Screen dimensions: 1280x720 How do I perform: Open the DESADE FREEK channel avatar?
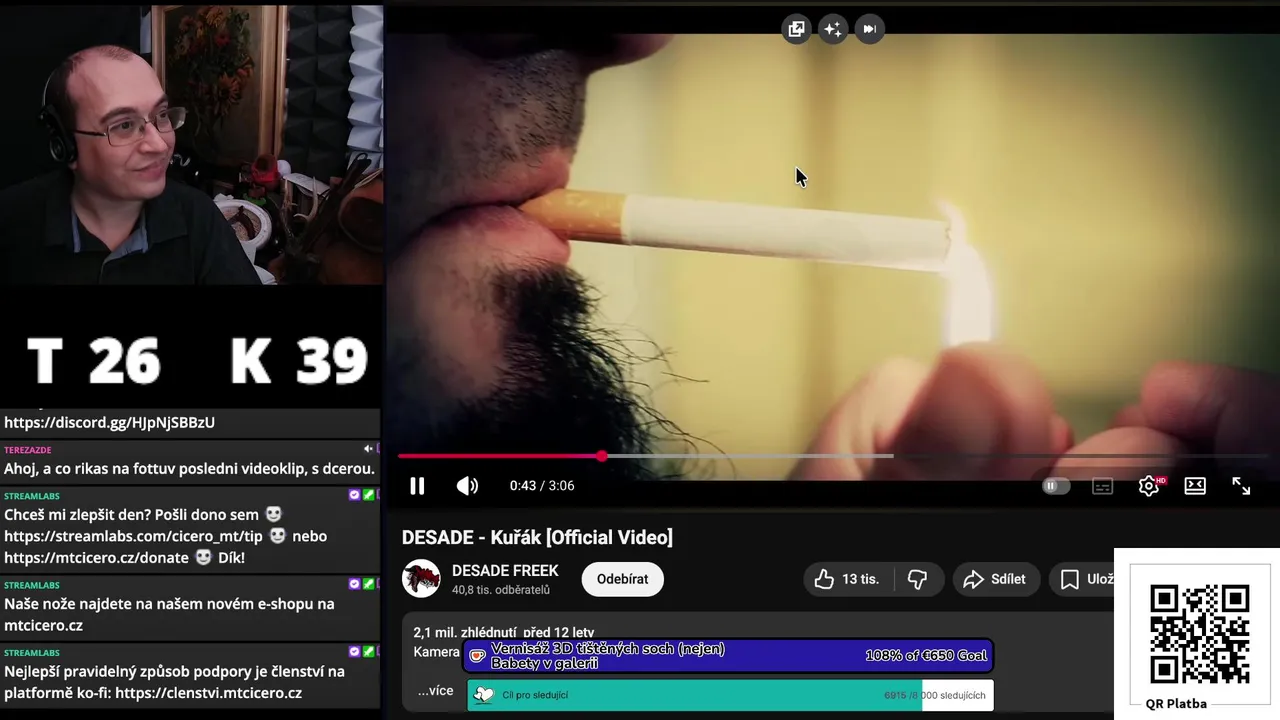pyautogui.click(x=421, y=579)
